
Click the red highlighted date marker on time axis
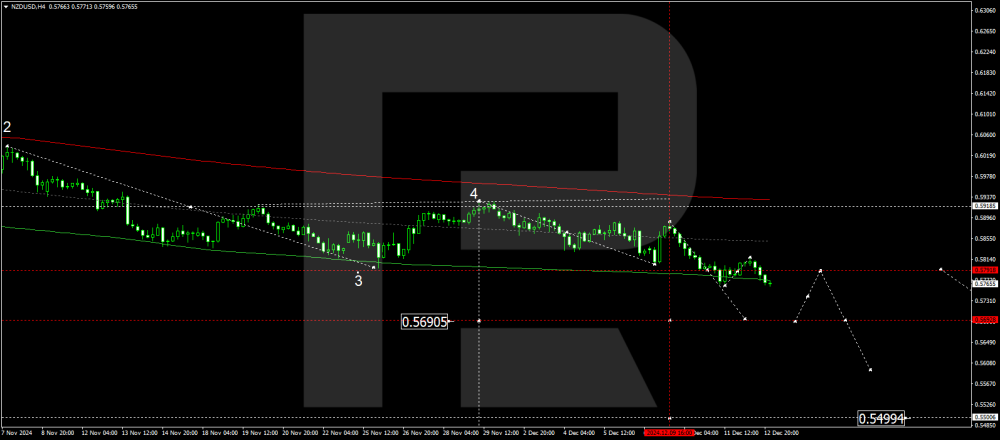tap(668, 433)
